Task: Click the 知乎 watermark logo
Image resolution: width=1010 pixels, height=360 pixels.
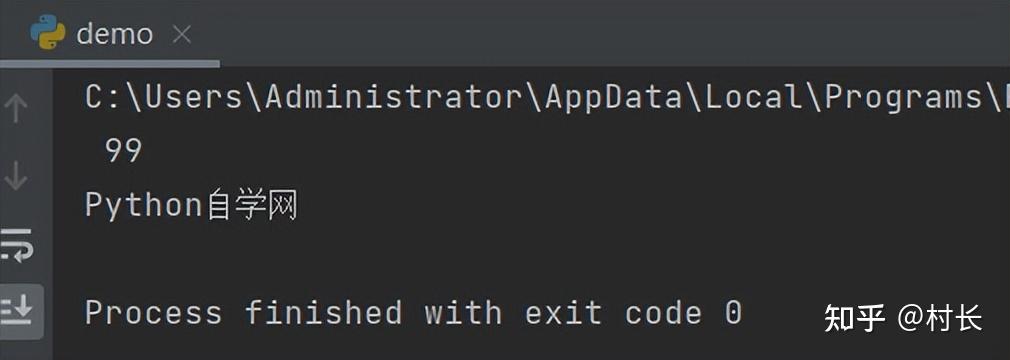Action: (854, 319)
